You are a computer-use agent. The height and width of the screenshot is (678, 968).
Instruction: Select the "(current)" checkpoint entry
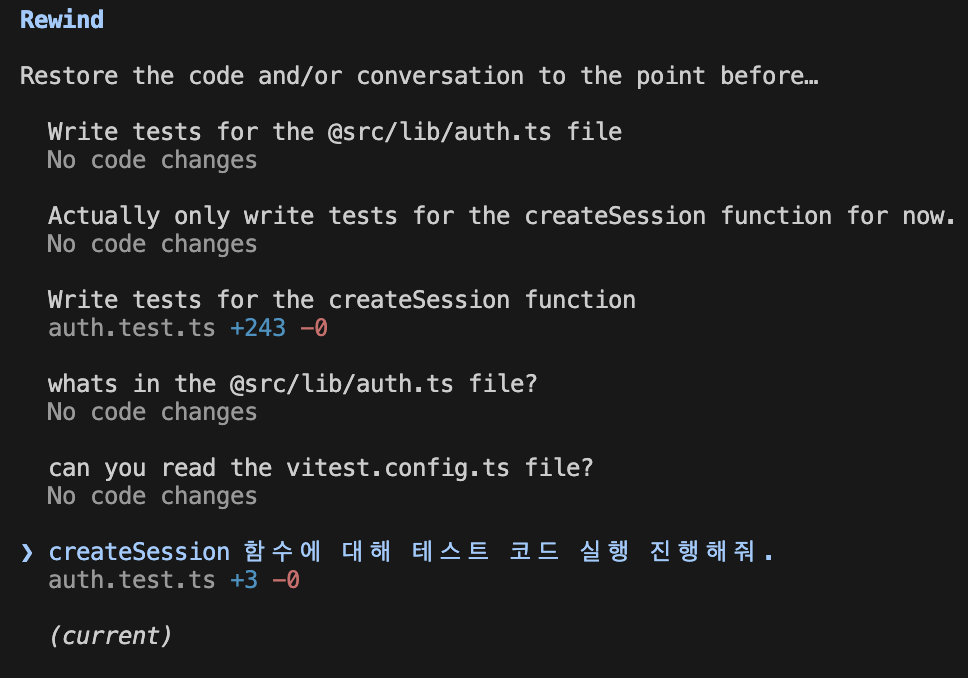pos(110,636)
